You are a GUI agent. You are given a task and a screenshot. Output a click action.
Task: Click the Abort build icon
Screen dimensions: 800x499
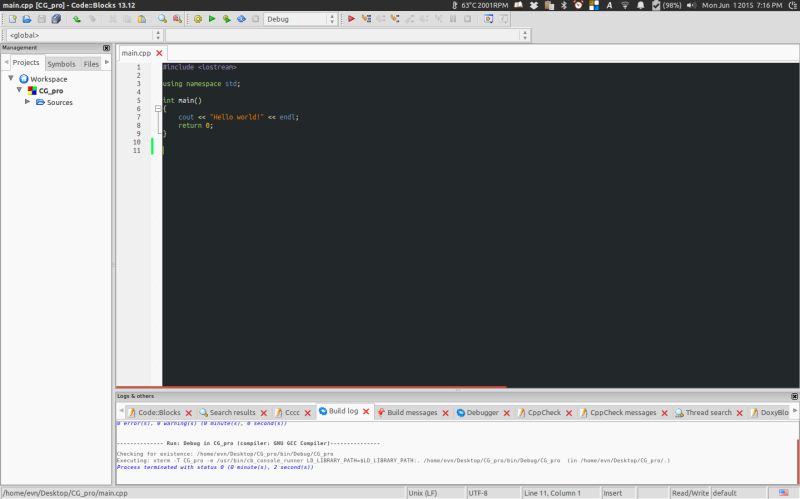(x=256, y=19)
